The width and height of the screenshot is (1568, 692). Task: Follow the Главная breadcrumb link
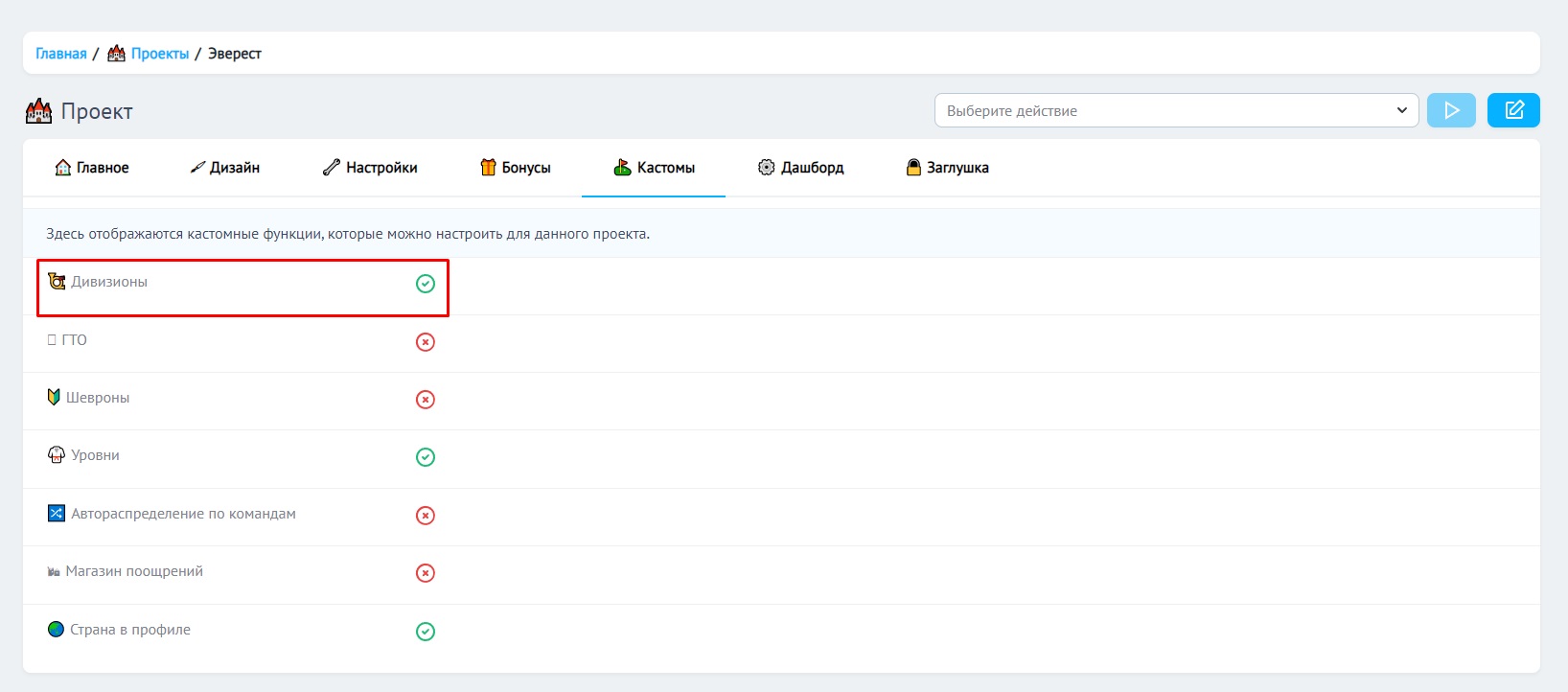61,54
